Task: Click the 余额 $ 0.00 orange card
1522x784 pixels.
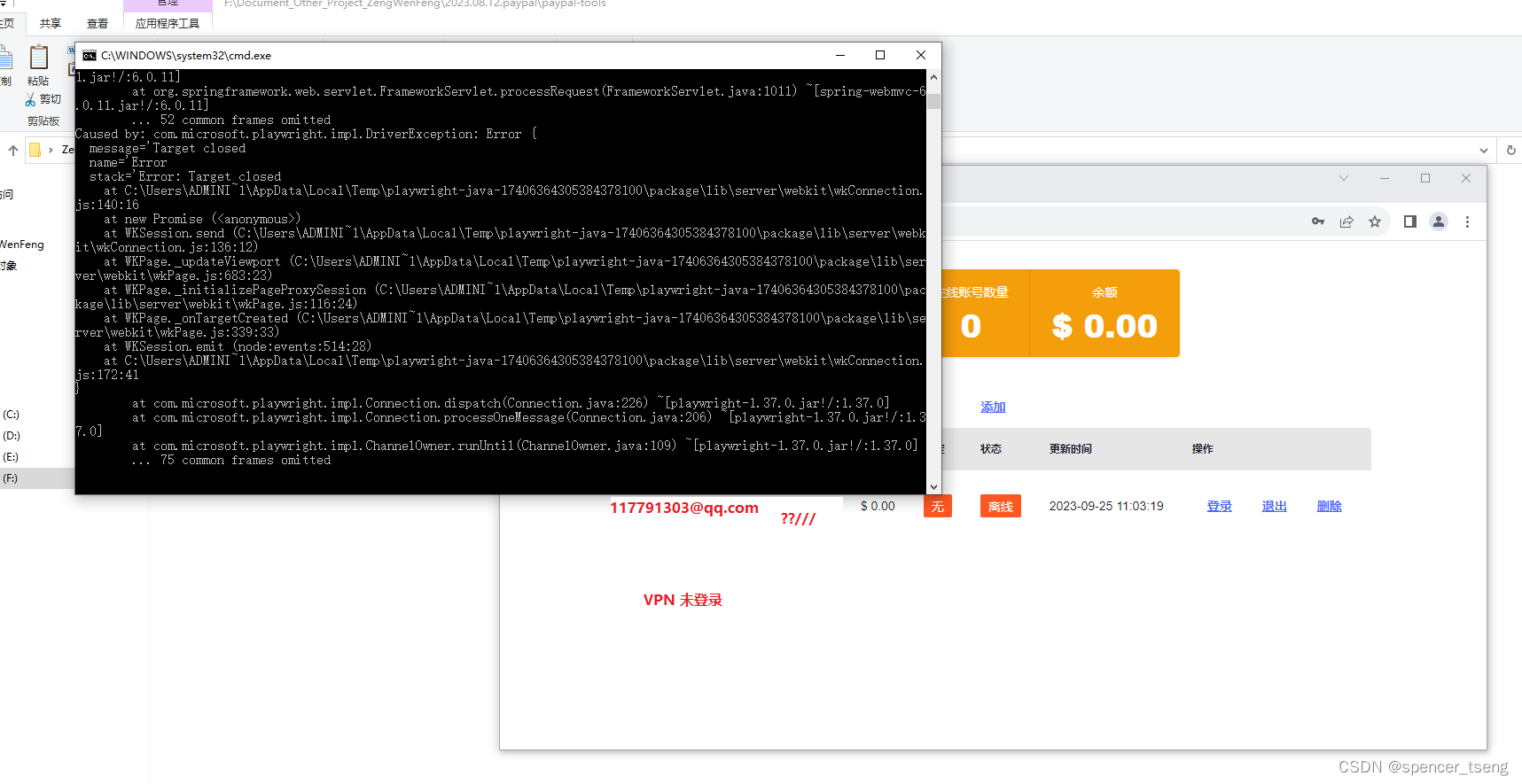Action: [1104, 314]
